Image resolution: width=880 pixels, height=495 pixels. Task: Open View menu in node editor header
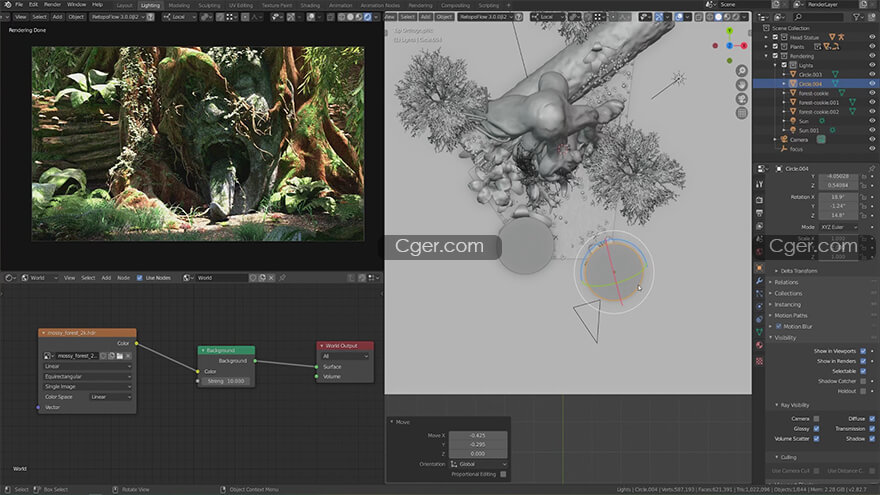(69, 277)
